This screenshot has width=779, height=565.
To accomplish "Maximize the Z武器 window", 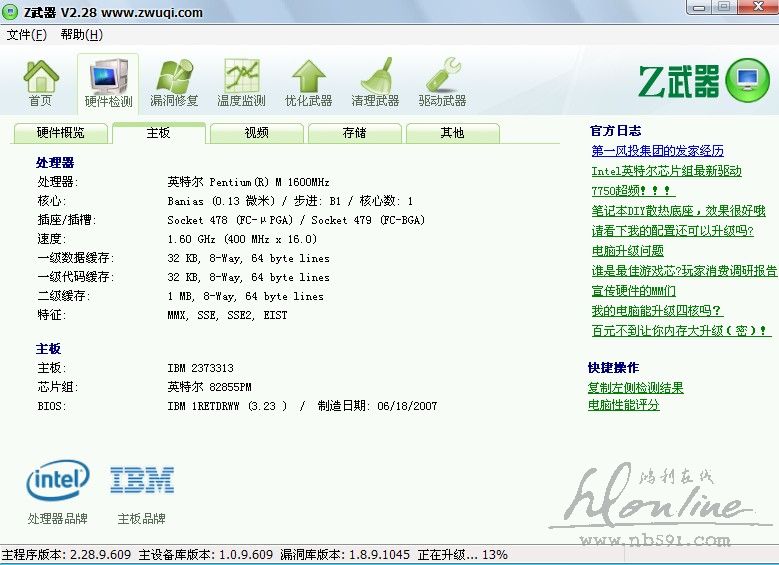I will (724, 7).
